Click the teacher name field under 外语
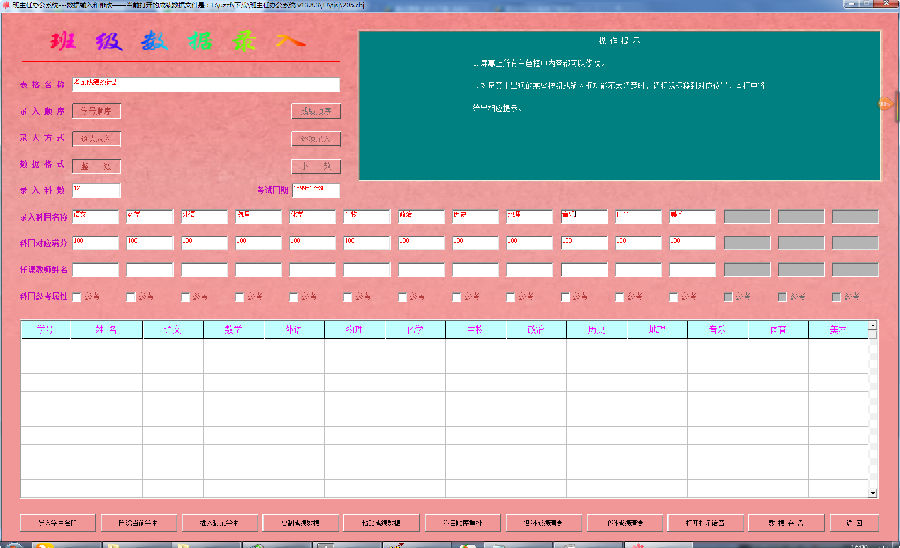Screen dimensions: 900x548 click(x=204, y=270)
